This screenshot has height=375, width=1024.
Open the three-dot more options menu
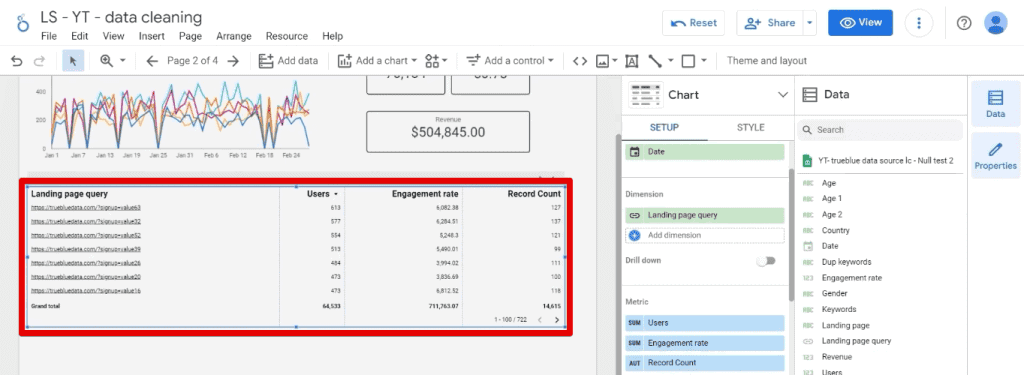pos(919,23)
